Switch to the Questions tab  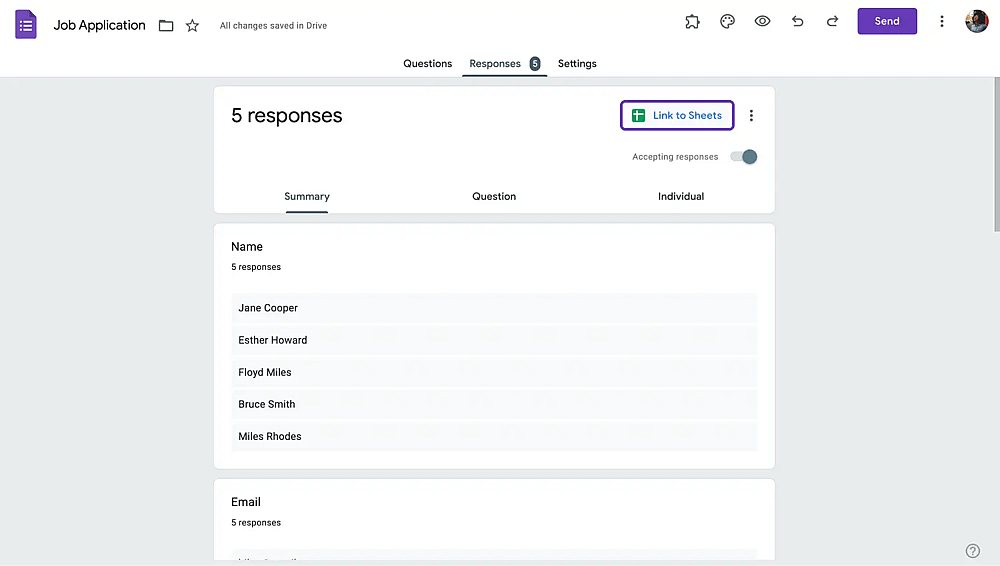pos(427,64)
